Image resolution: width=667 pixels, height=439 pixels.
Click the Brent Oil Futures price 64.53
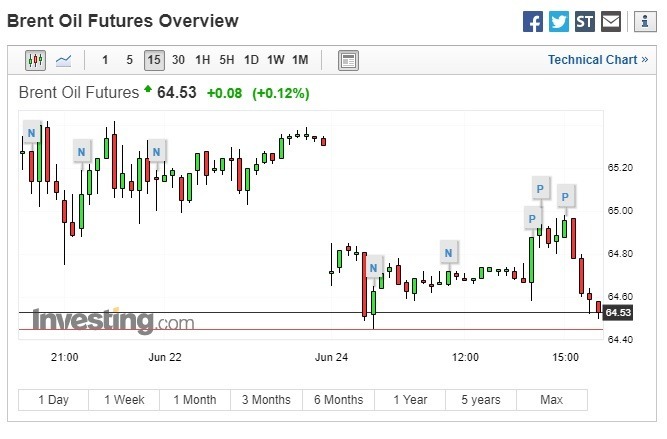177,92
